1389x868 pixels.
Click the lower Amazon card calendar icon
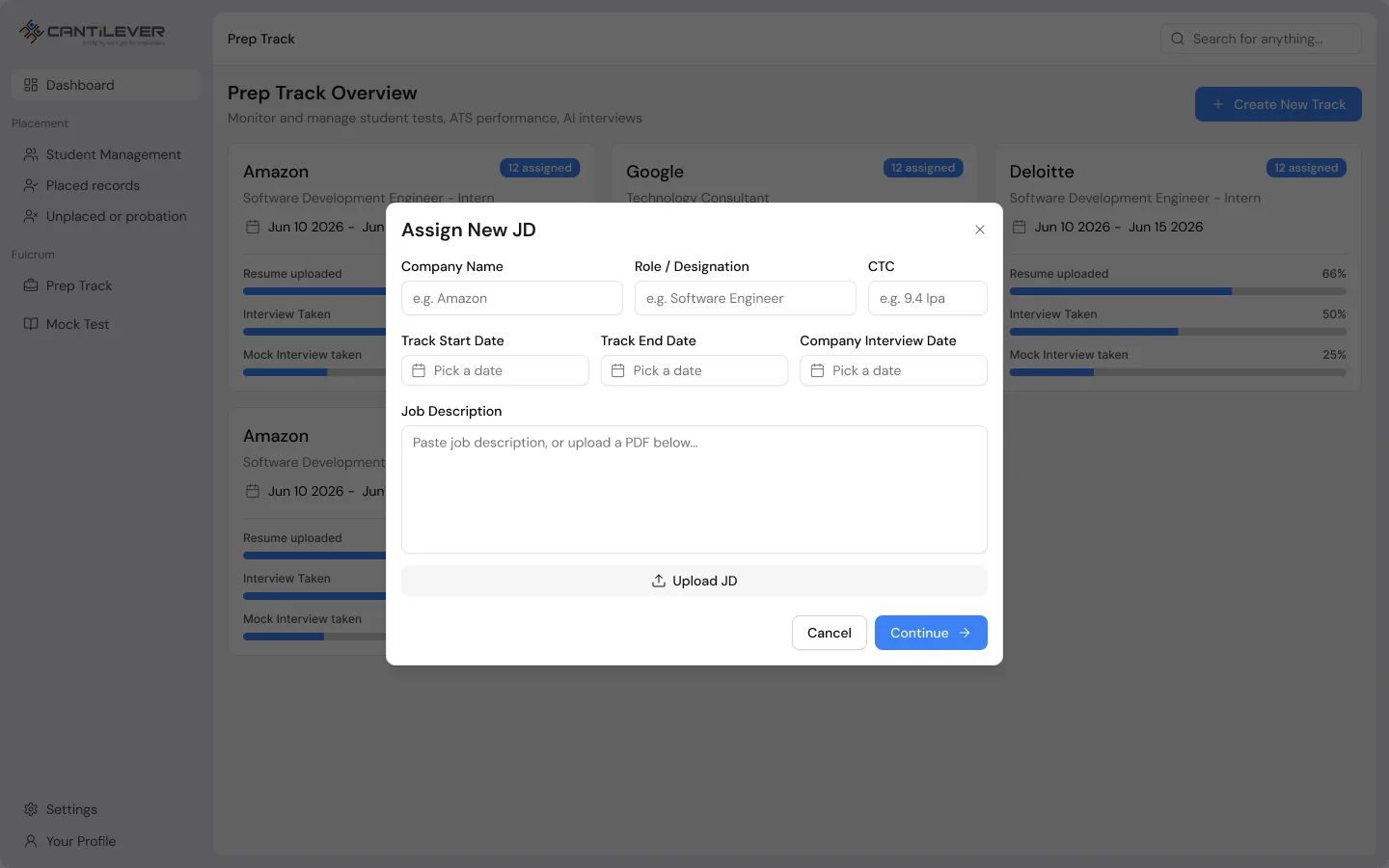253,491
